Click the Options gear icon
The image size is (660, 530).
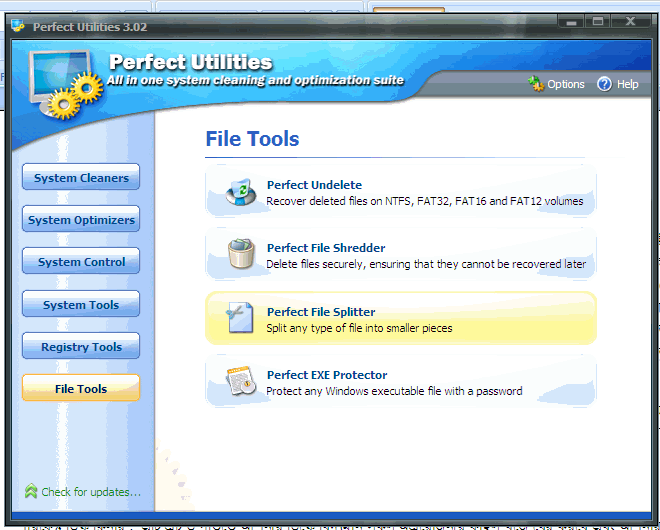(536, 84)
